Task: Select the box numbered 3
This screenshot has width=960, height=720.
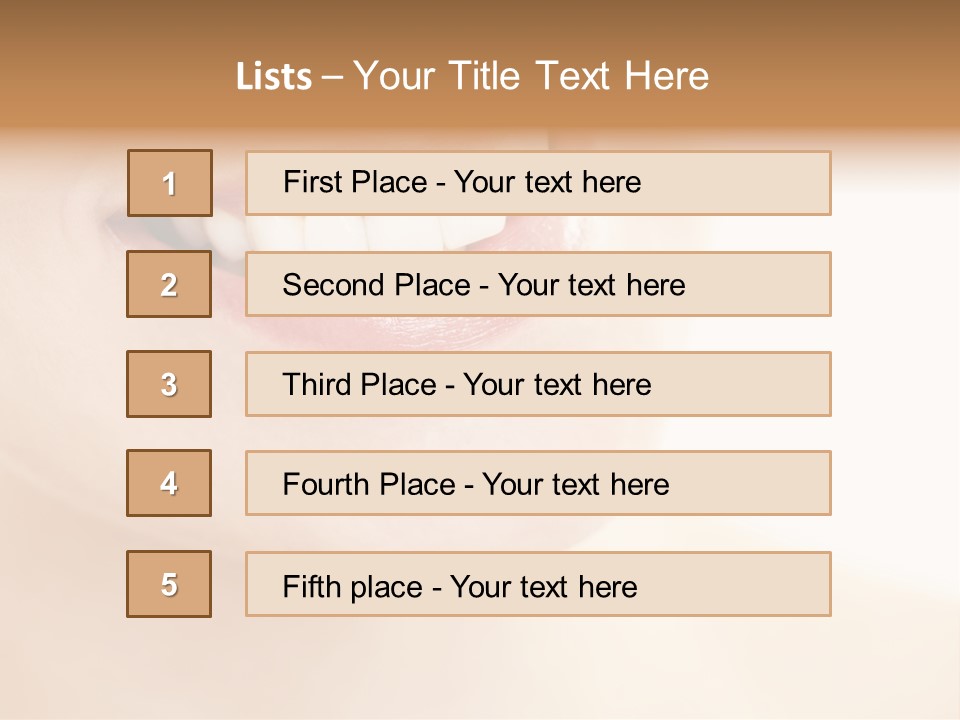Action: point(169,384)
